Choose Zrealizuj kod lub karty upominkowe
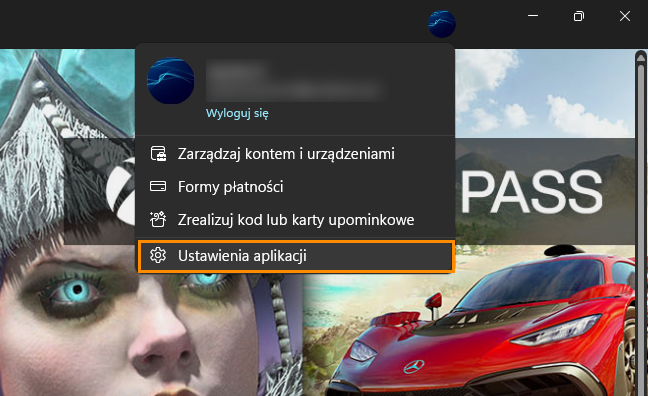The image size is (648, 396). click(x=295, y=219)
